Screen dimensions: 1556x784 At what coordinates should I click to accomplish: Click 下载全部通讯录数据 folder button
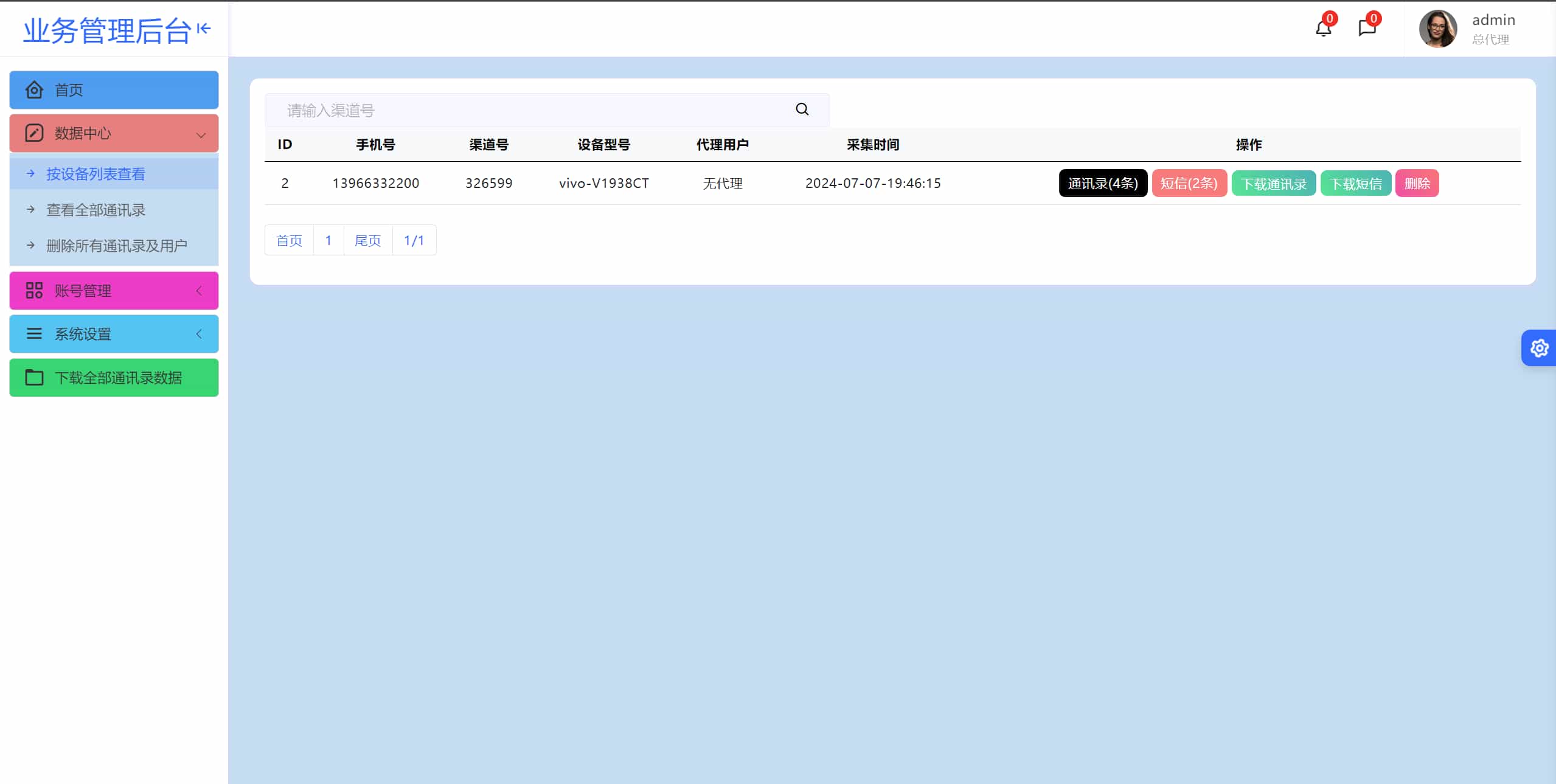[x=114, y=378]
